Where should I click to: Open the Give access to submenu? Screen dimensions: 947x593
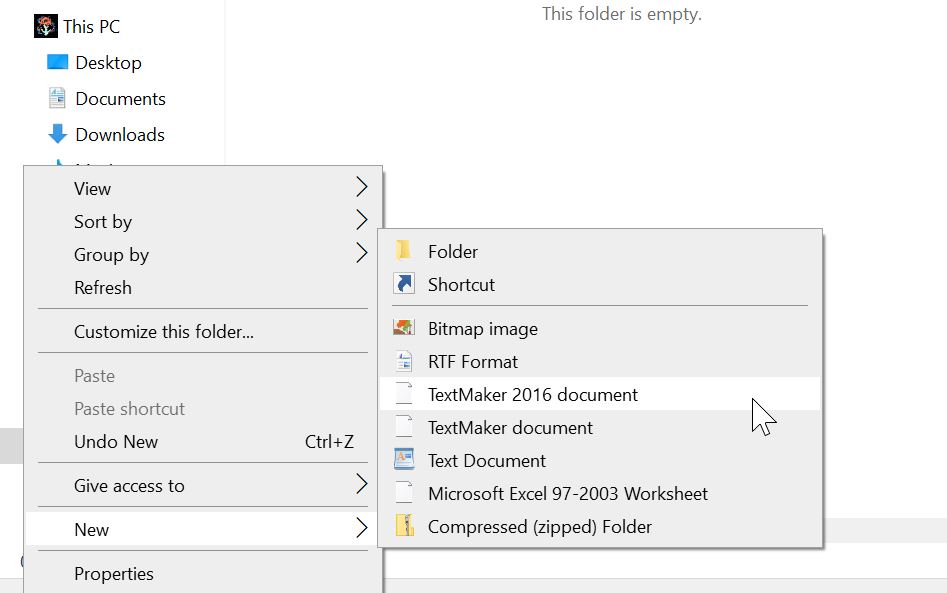coord(361,485)
